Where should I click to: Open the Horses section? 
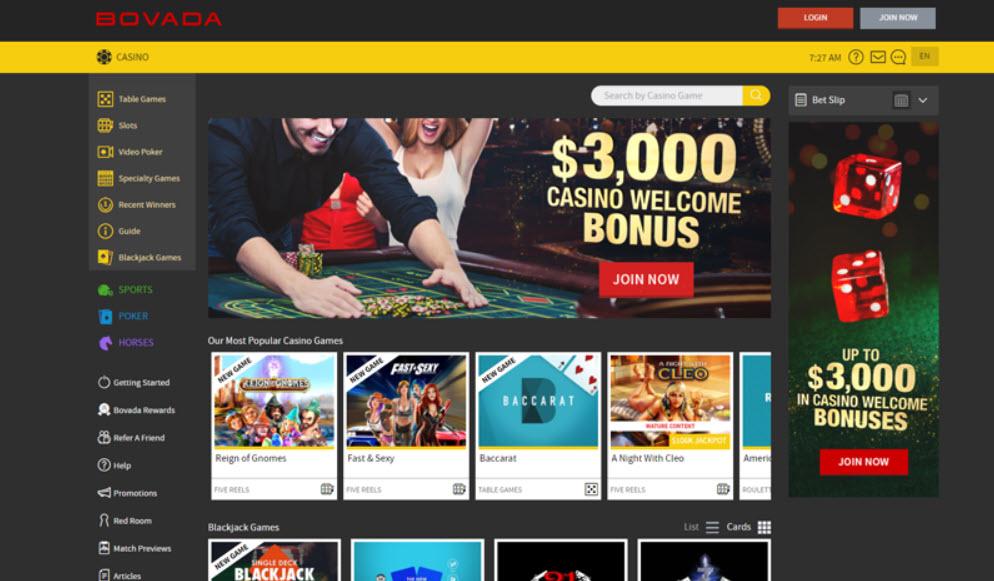(x=126, y=343)
